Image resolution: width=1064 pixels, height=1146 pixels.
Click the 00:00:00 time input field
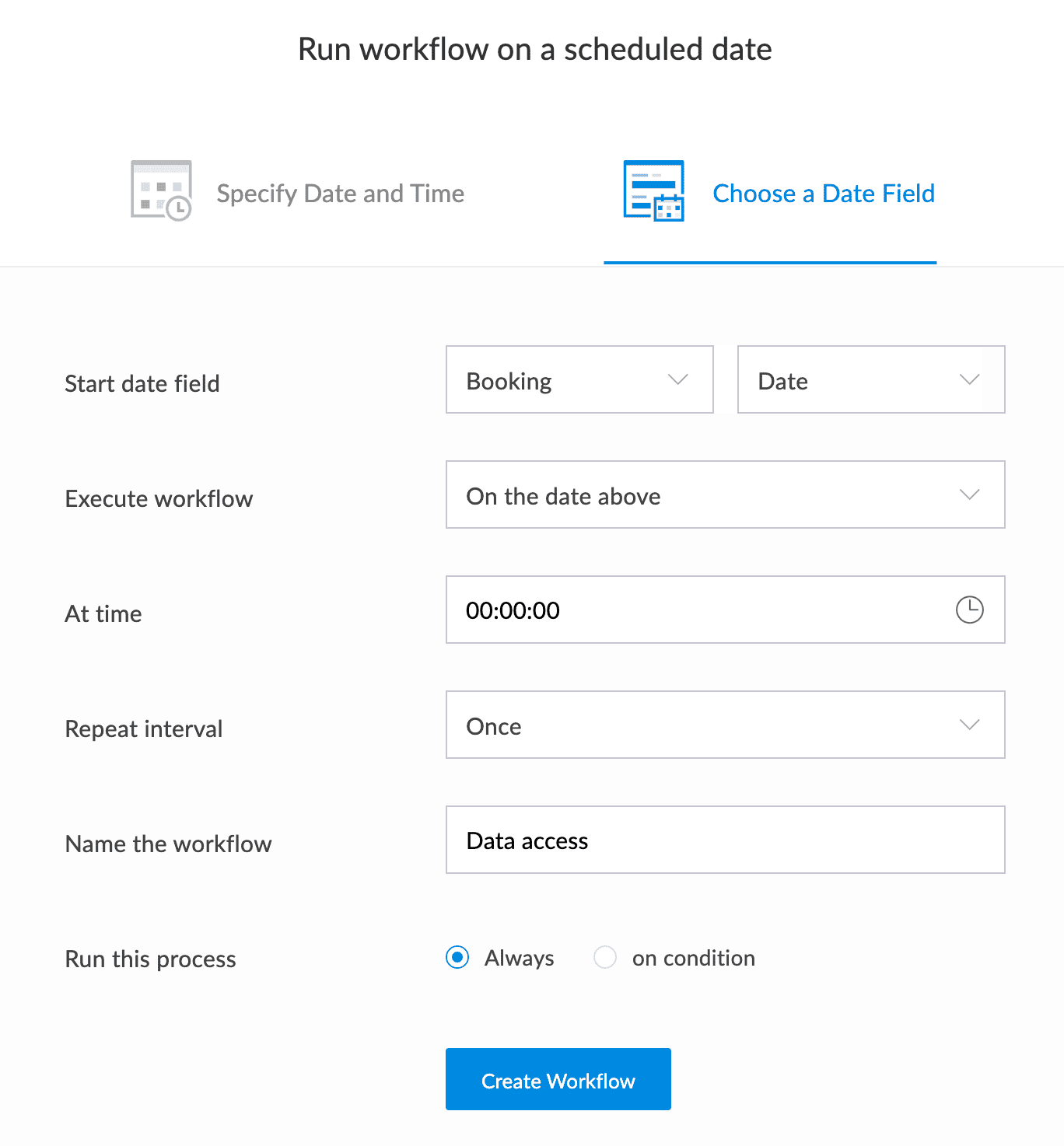(x=725, y=610)
